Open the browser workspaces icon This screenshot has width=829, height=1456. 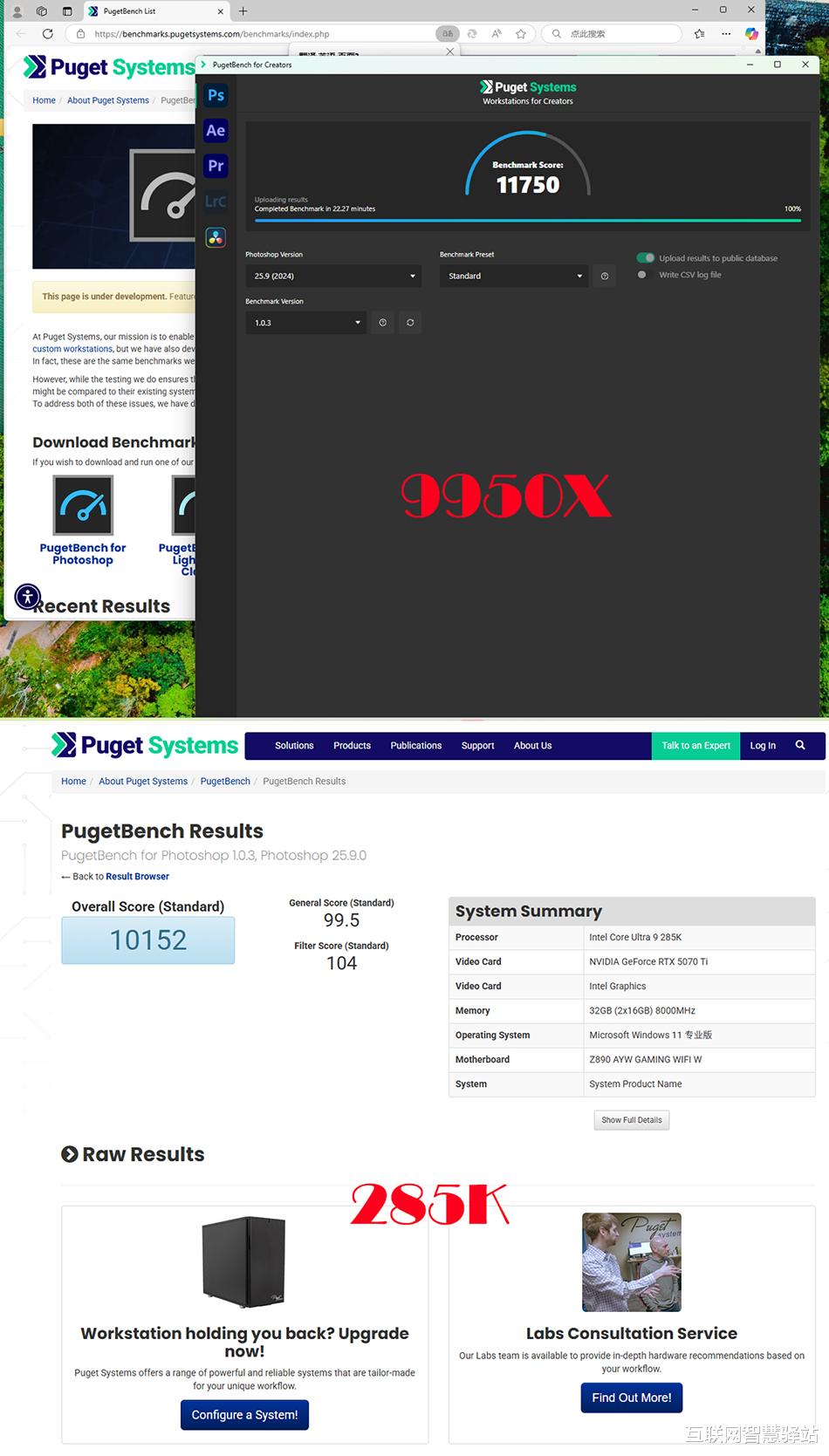pos(41,11)
